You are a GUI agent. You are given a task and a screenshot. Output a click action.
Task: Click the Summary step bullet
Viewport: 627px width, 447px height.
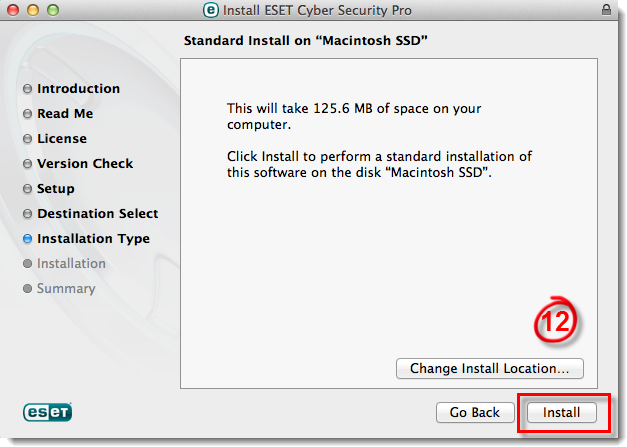(x=27, y=289)
